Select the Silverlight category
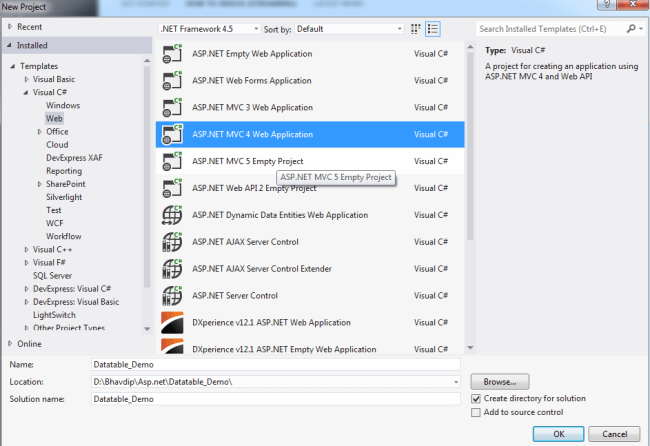The height and width of the screenshot is (446, 650). pos(64,197)
